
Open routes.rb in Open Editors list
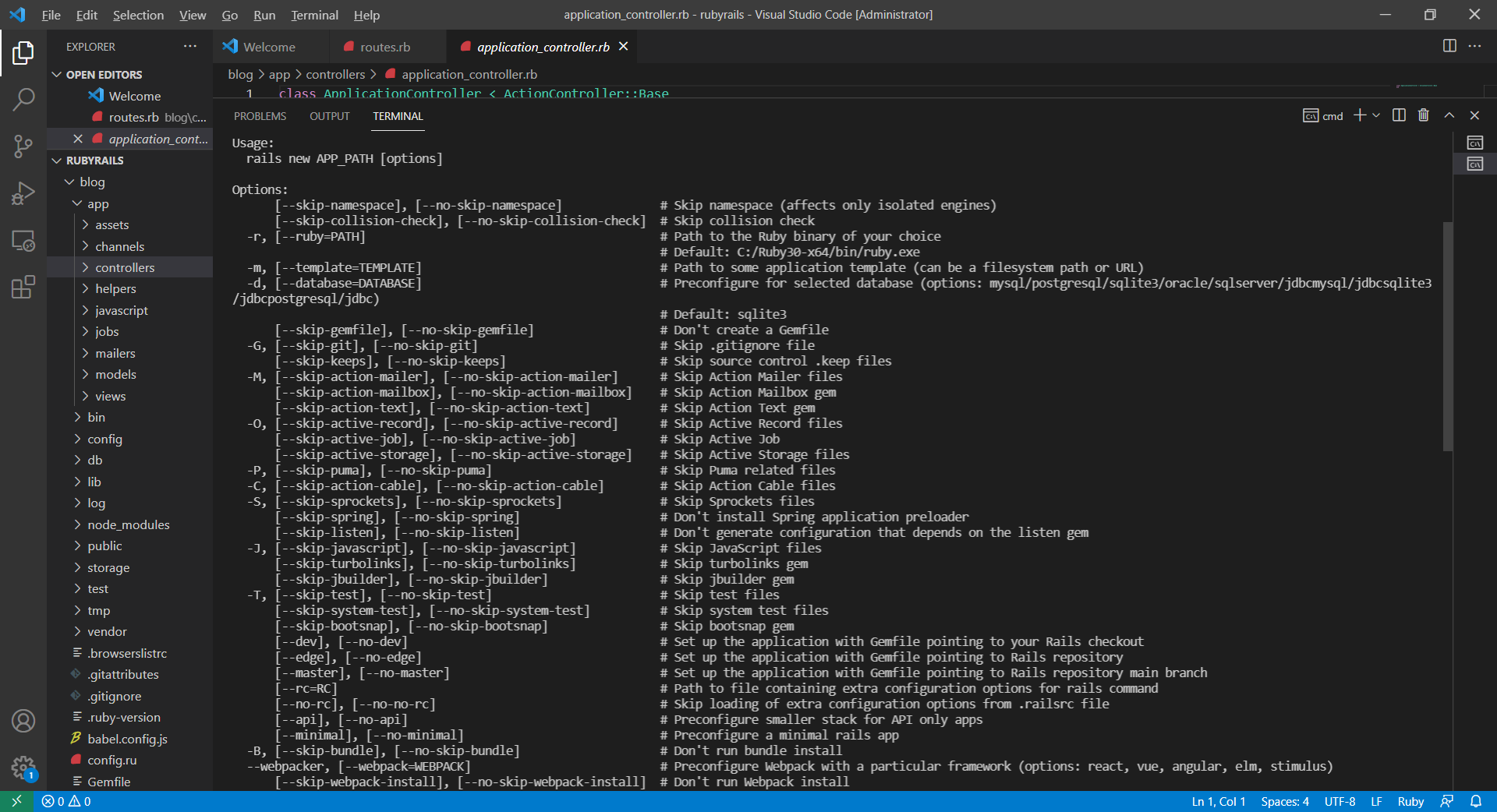click(129, 118)
